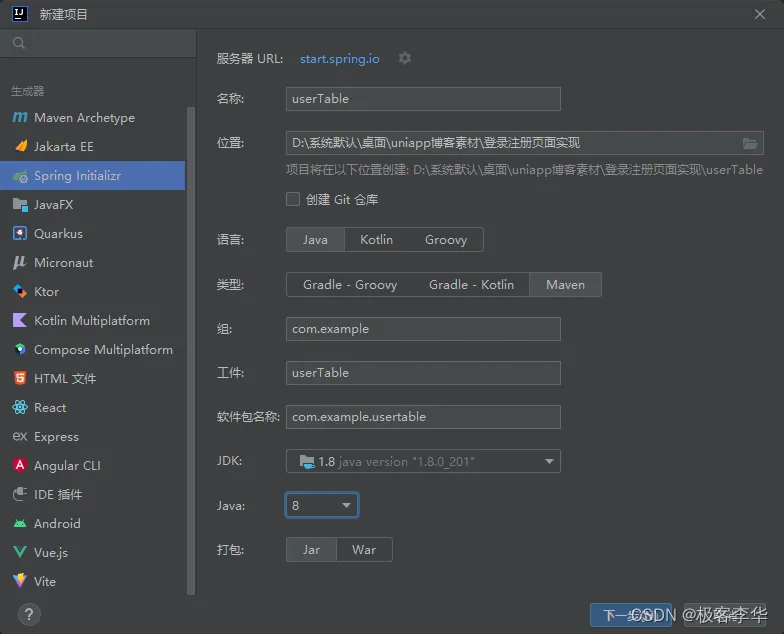The height and width of the screenshot is (634, 784).
Task: Select IDE 插件 in generator list
Action: pyautogui.click(x=92, y=494)
